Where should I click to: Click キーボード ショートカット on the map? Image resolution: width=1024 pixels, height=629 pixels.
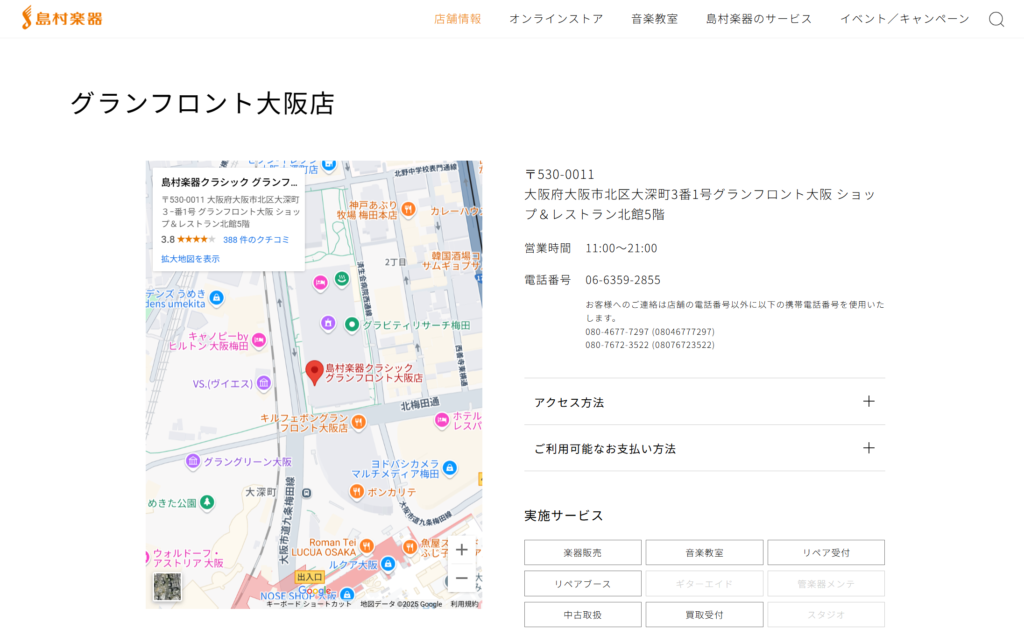pyautogui.click(x=309, y=604)
